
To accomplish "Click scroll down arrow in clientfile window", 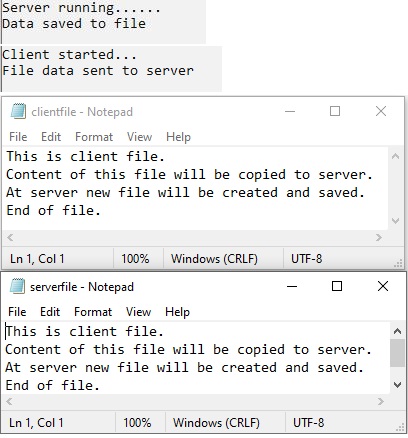I will [x=396, y=221].
